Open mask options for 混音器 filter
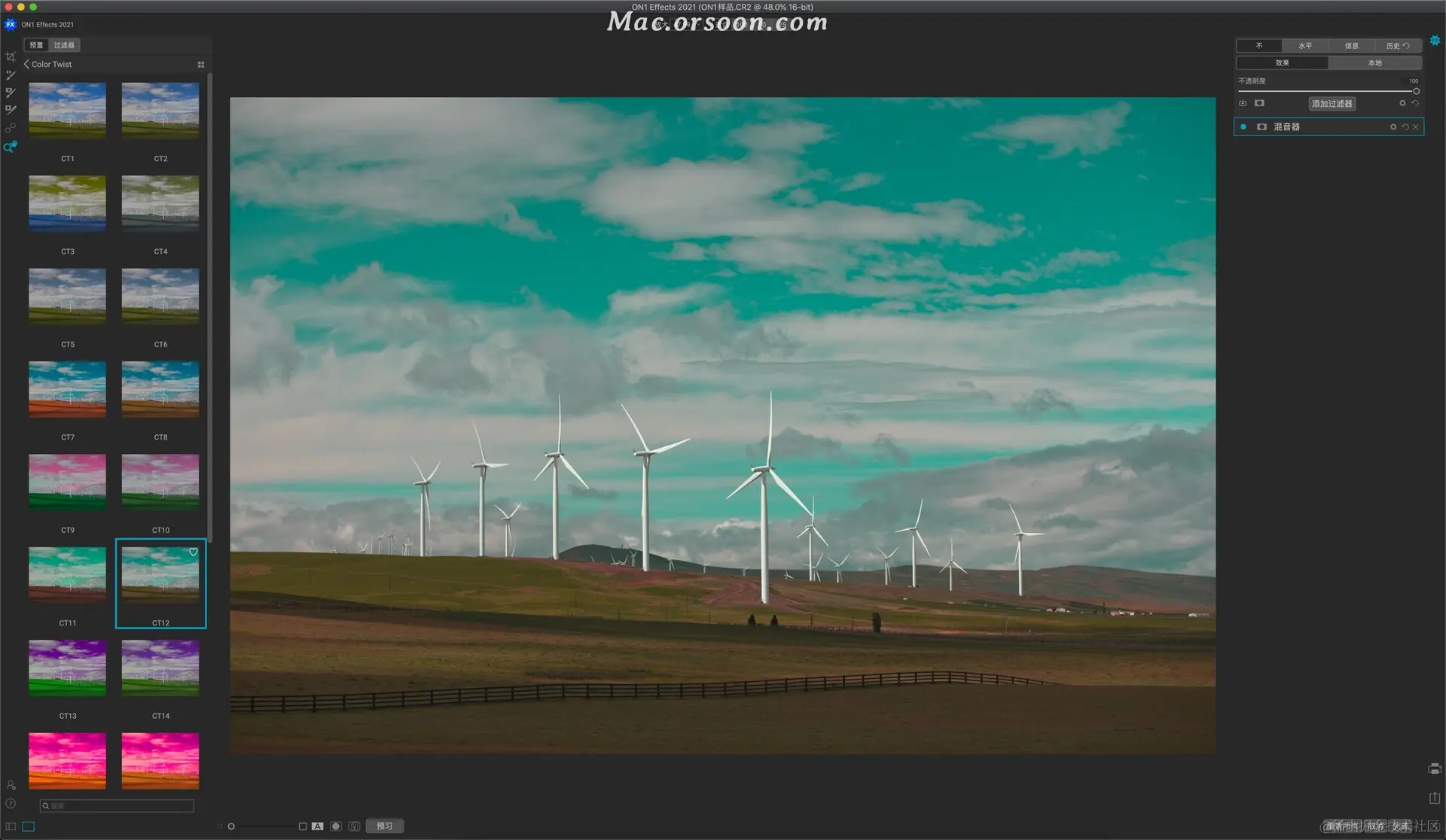The image size is (1446, 840). pyautogui.click(x=1261, y=127)
